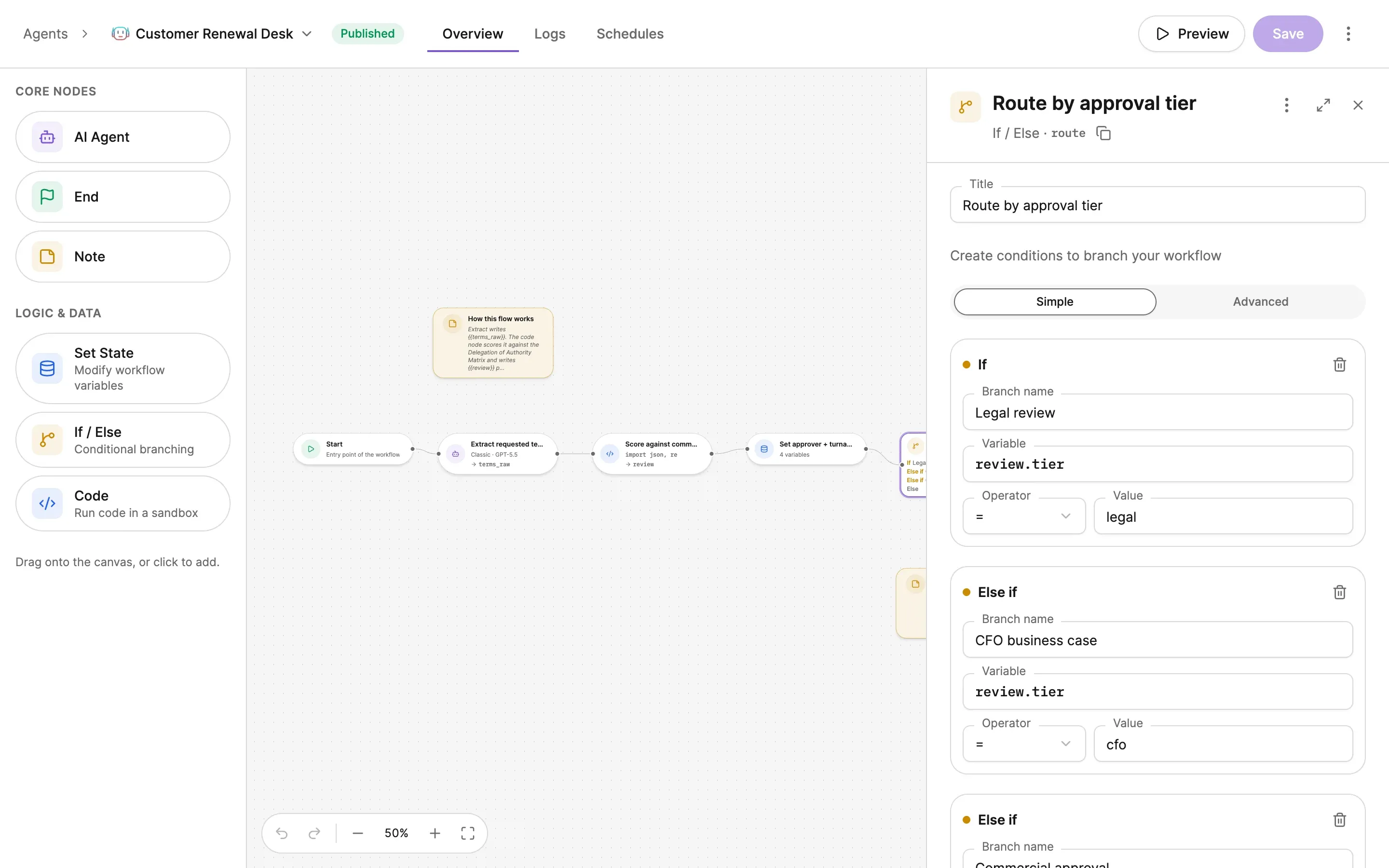This screenshot has height=868, width=1389.
Task: Open the Overview tab
Action: pyautogui.click(x=473, y=34)
